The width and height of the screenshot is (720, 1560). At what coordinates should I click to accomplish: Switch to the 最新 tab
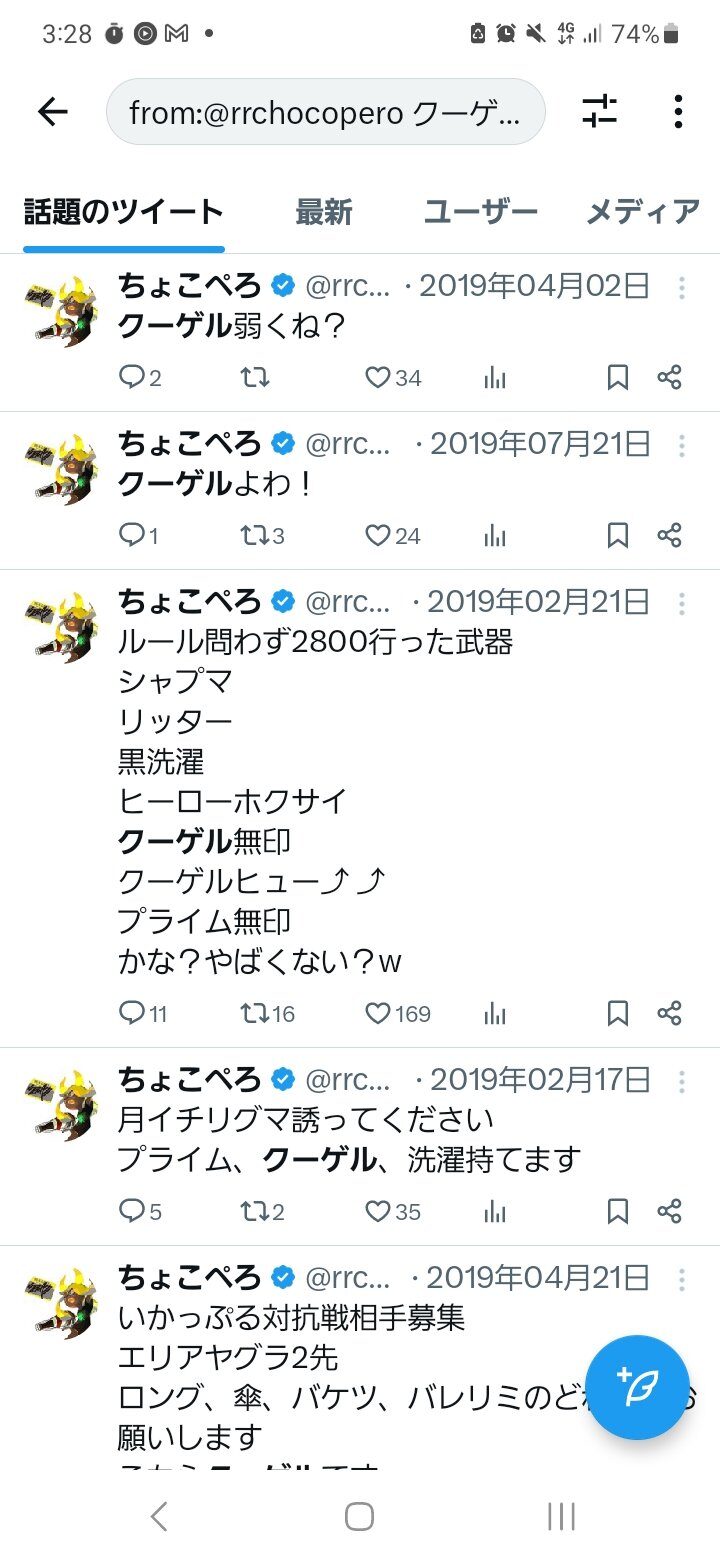point(324,212)
